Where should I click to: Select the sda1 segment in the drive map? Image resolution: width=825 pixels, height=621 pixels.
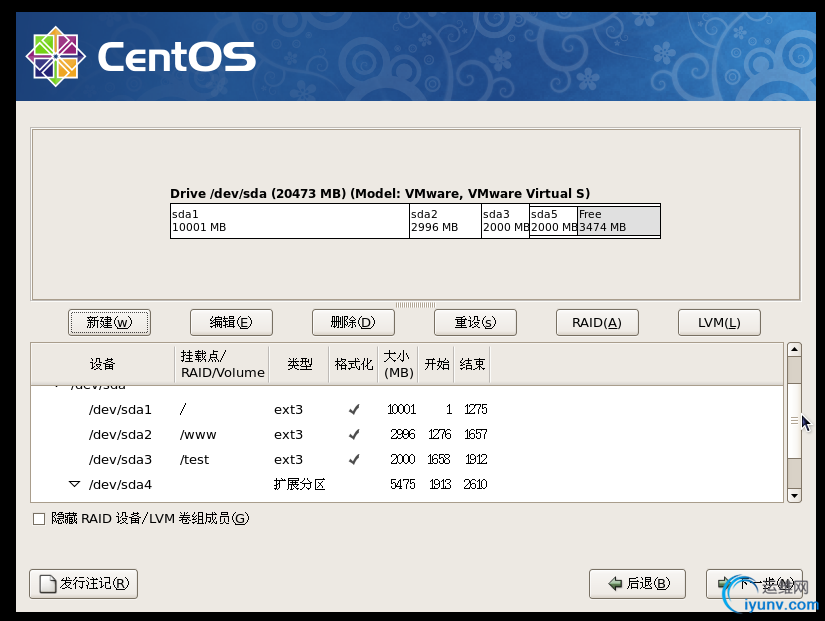[x=289, y=221]
